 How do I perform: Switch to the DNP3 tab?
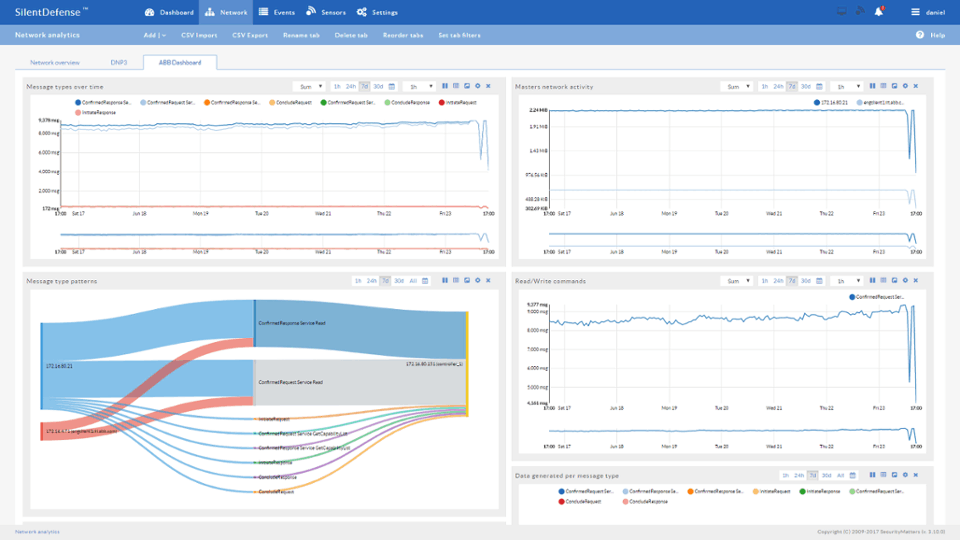(119, 62)
